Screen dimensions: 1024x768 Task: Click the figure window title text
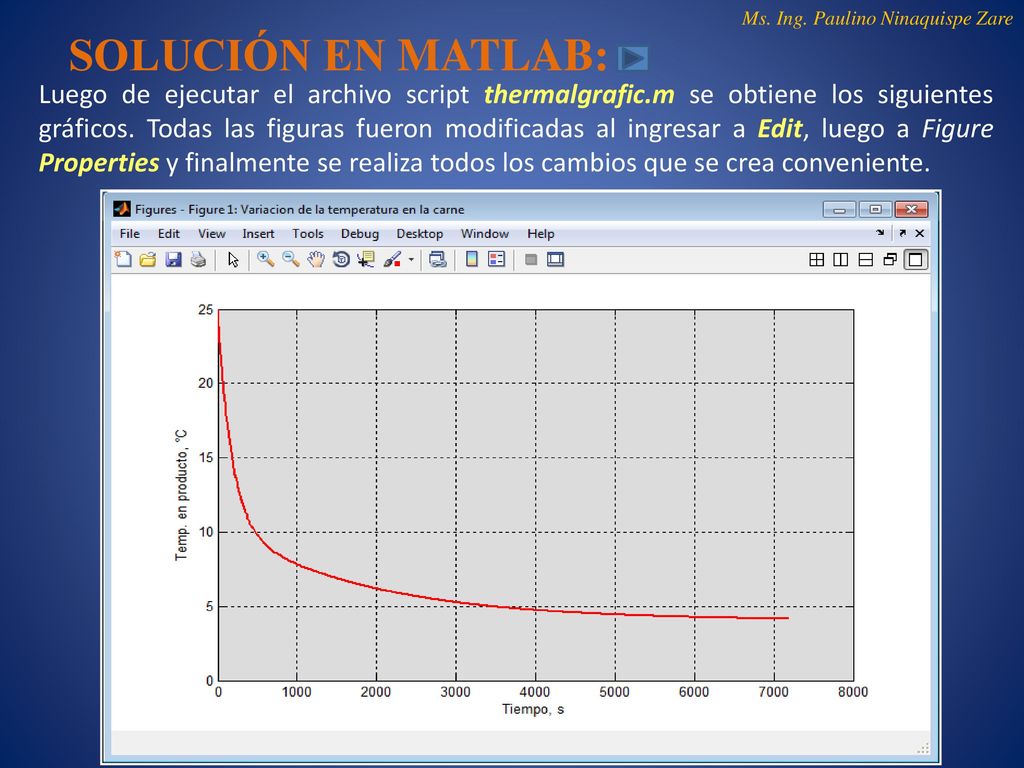coord(300,210)
